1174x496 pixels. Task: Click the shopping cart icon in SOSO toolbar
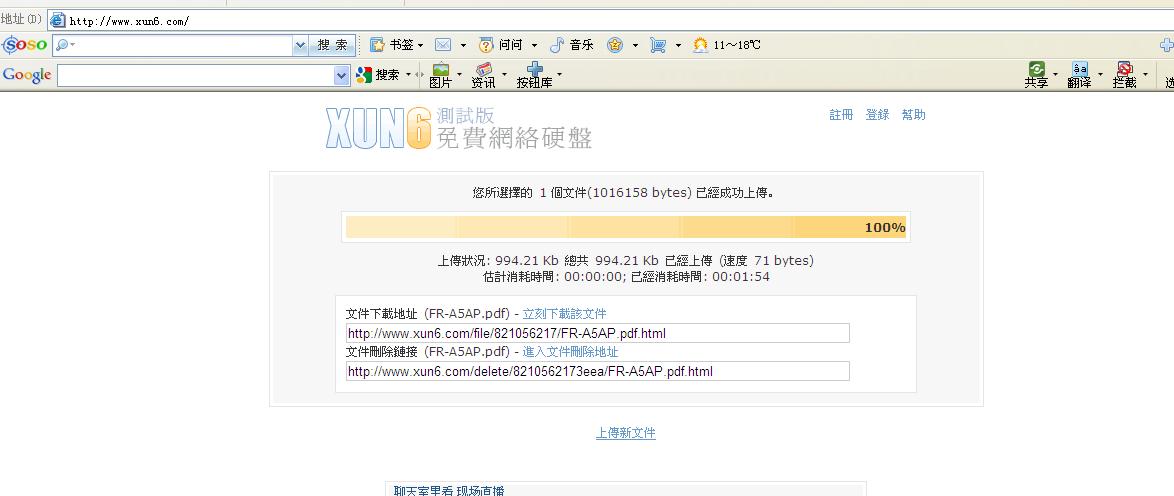pos(657,45)
